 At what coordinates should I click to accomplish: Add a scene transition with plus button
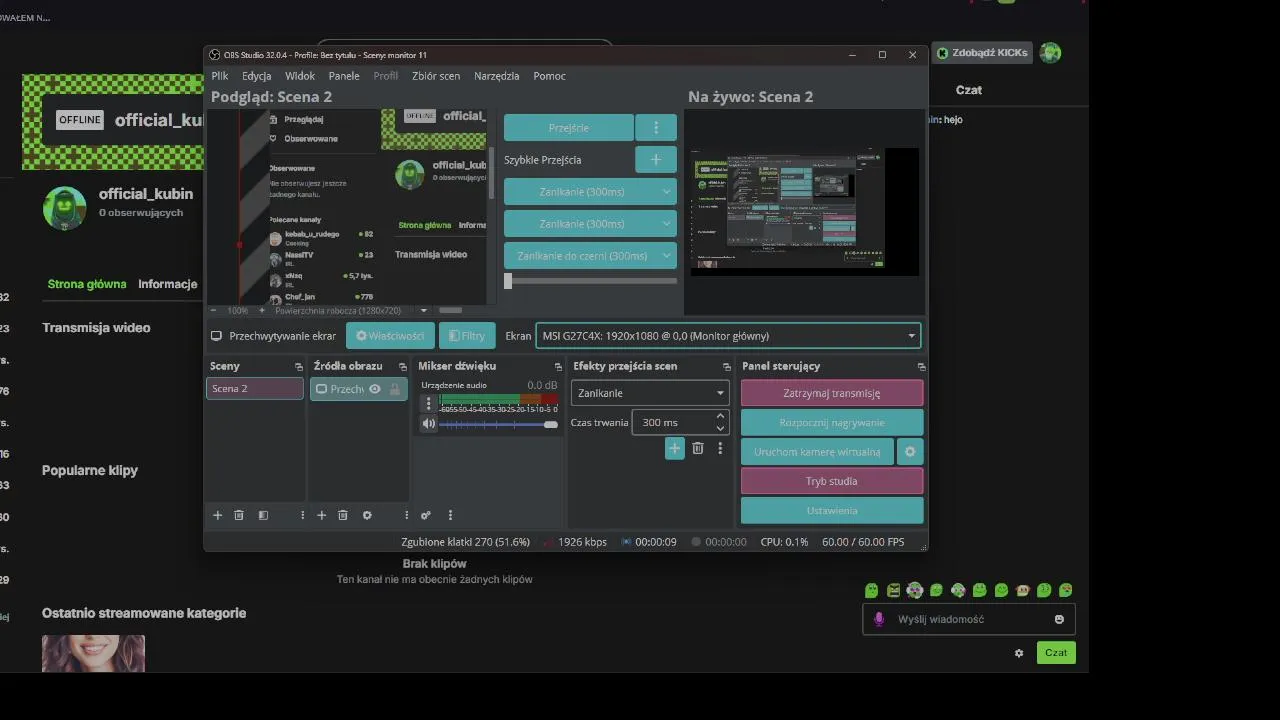(674, 449)
